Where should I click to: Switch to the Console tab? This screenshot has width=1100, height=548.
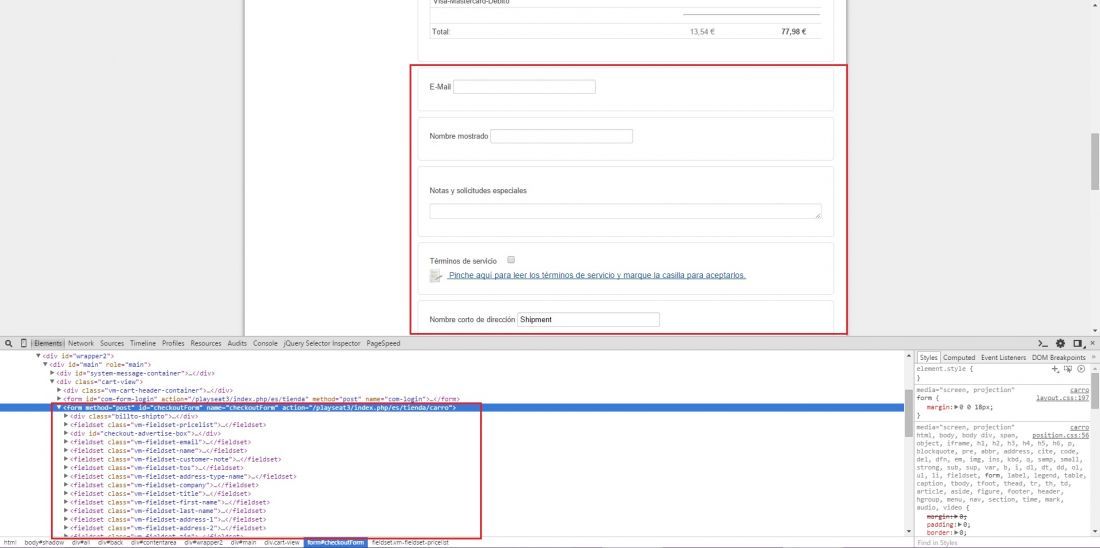pos(265,344)
